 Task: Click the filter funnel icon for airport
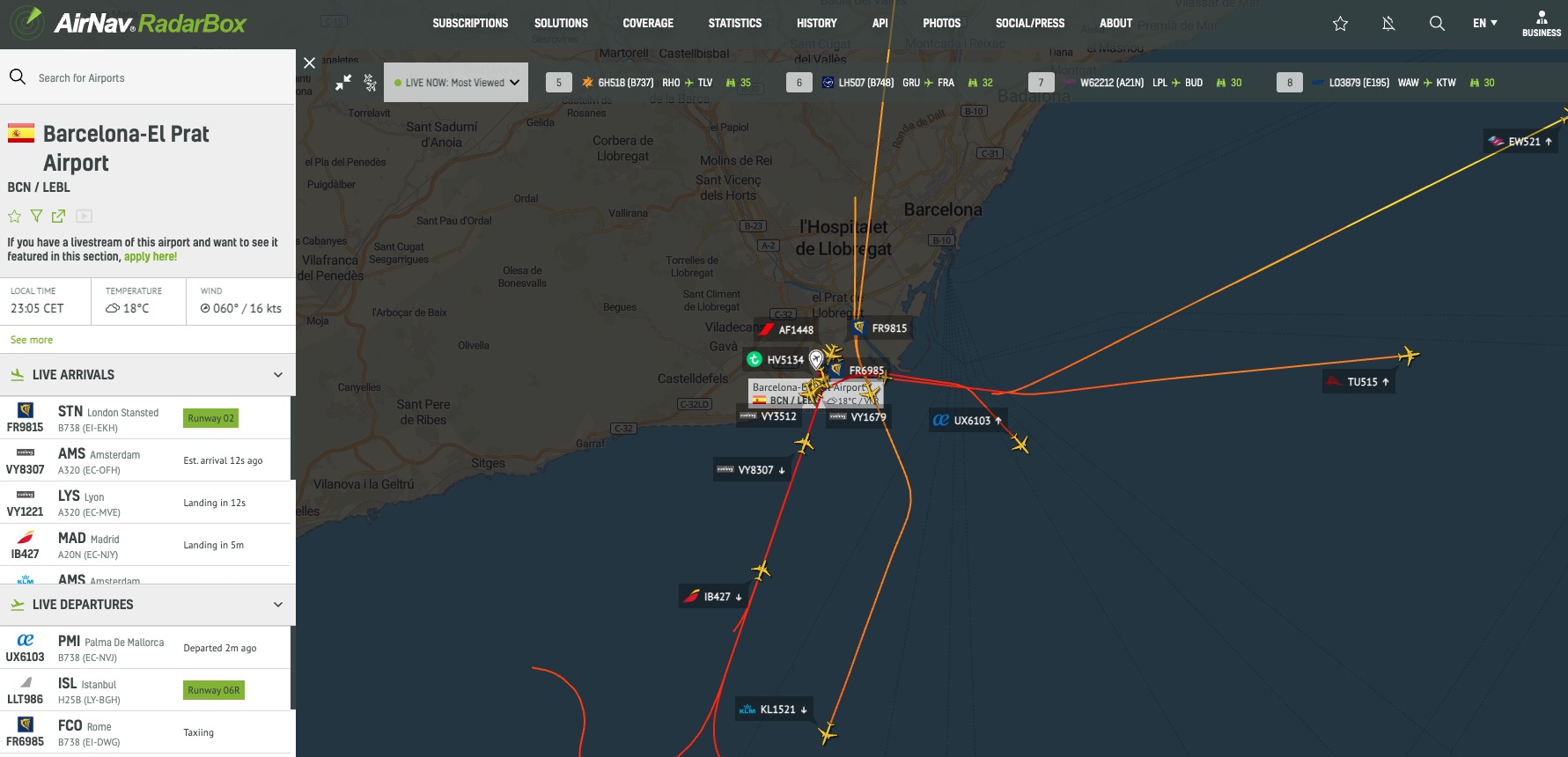[36, 217]
